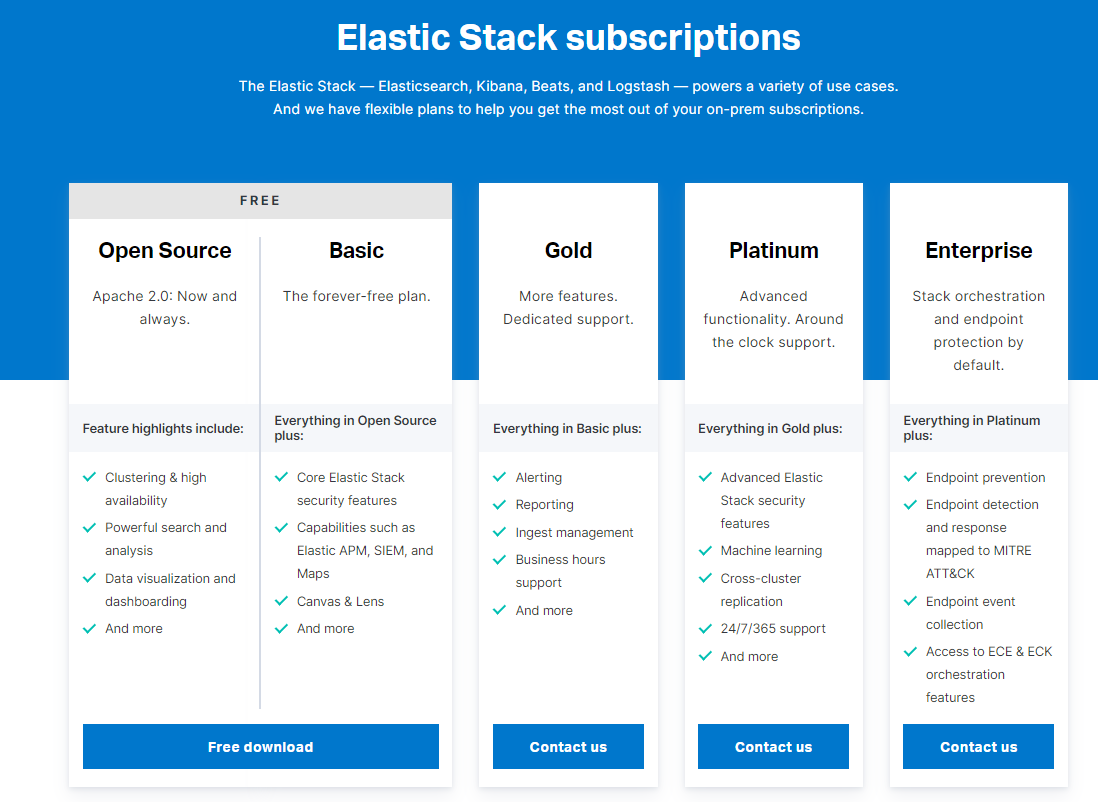Click the "FREE" banner above Open Source
The image size is (1098, 802).
[x=260, y=200]
